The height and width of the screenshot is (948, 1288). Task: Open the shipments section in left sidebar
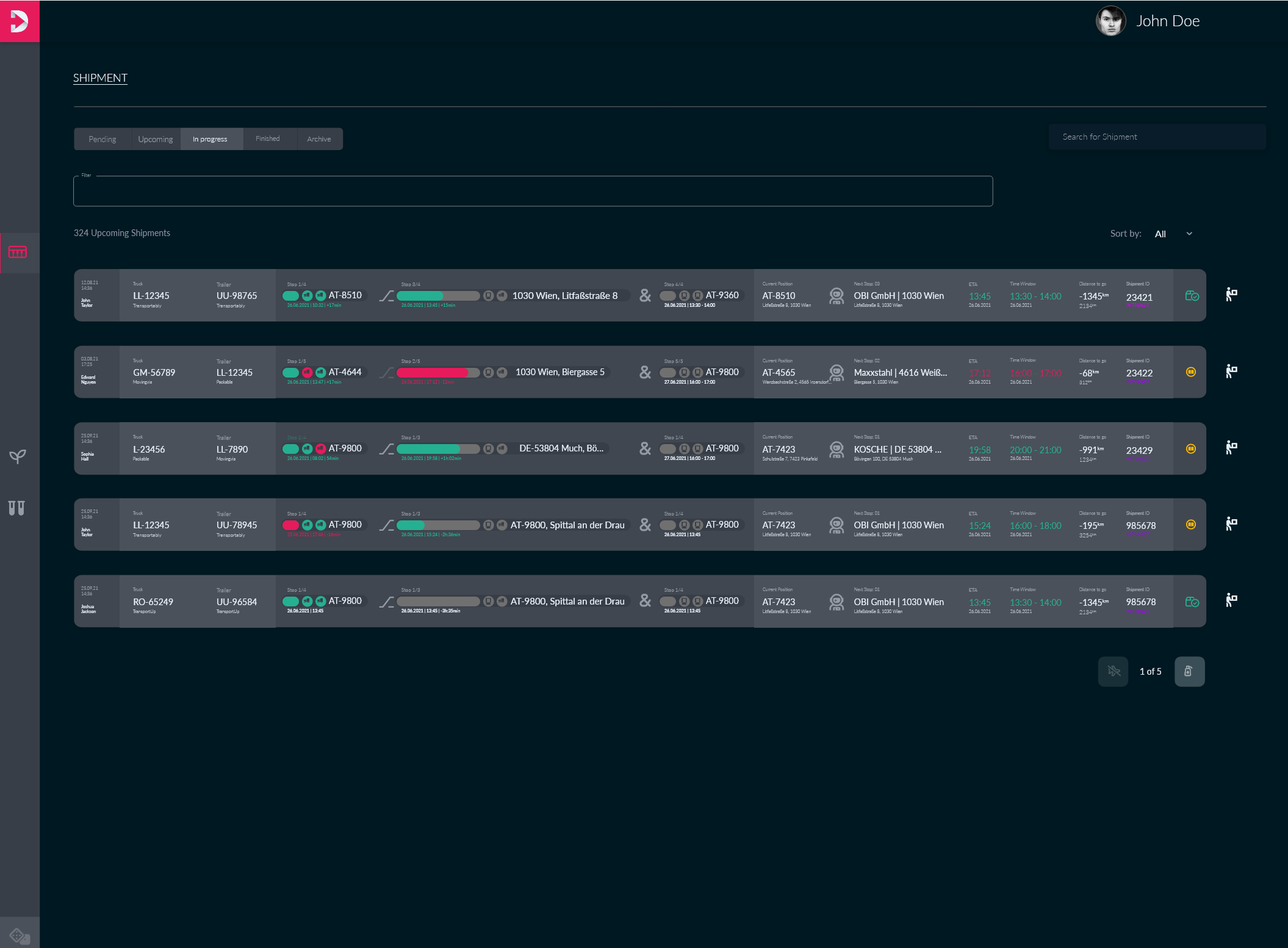18,252
